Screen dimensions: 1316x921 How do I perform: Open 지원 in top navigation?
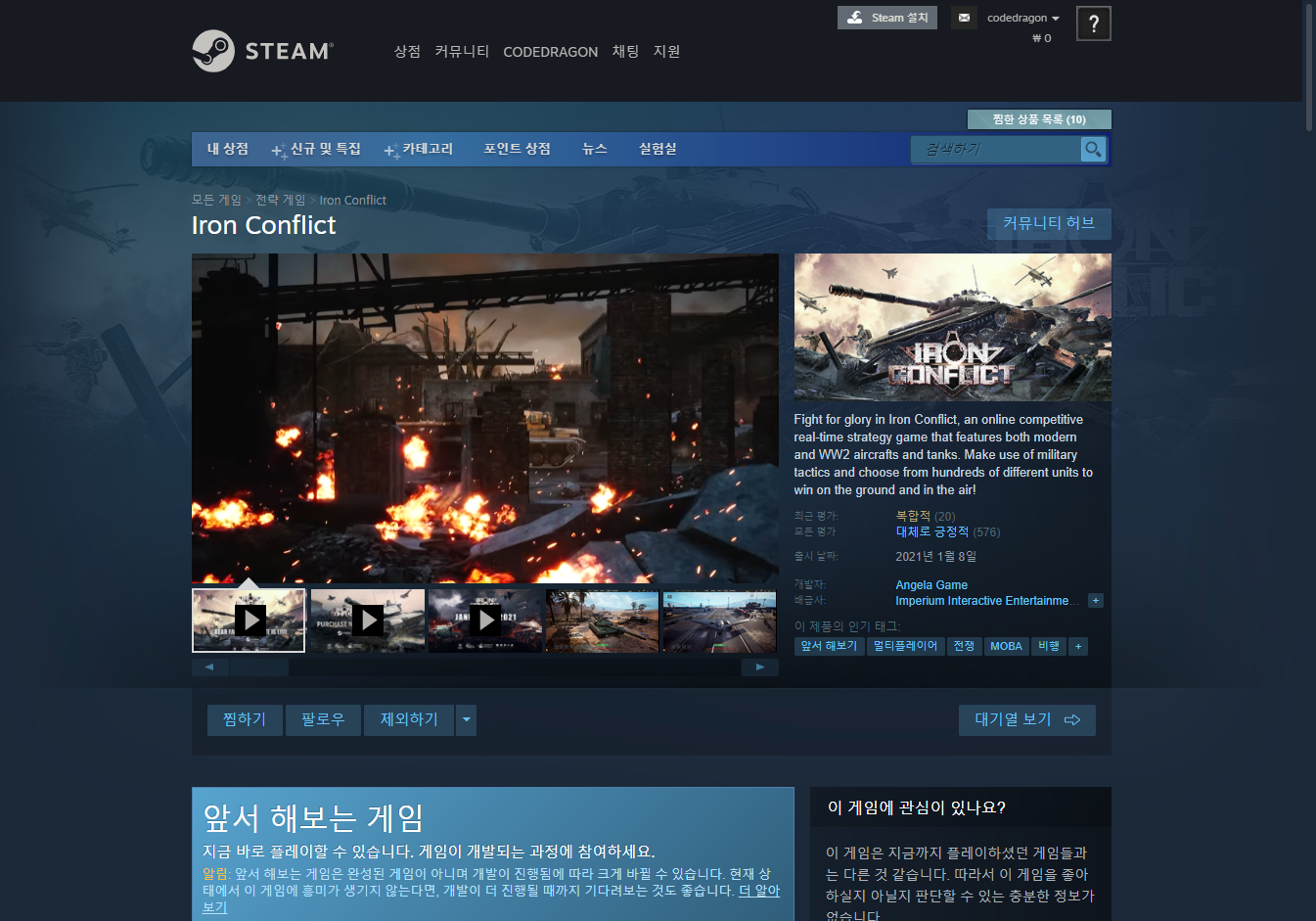(666, 52)
